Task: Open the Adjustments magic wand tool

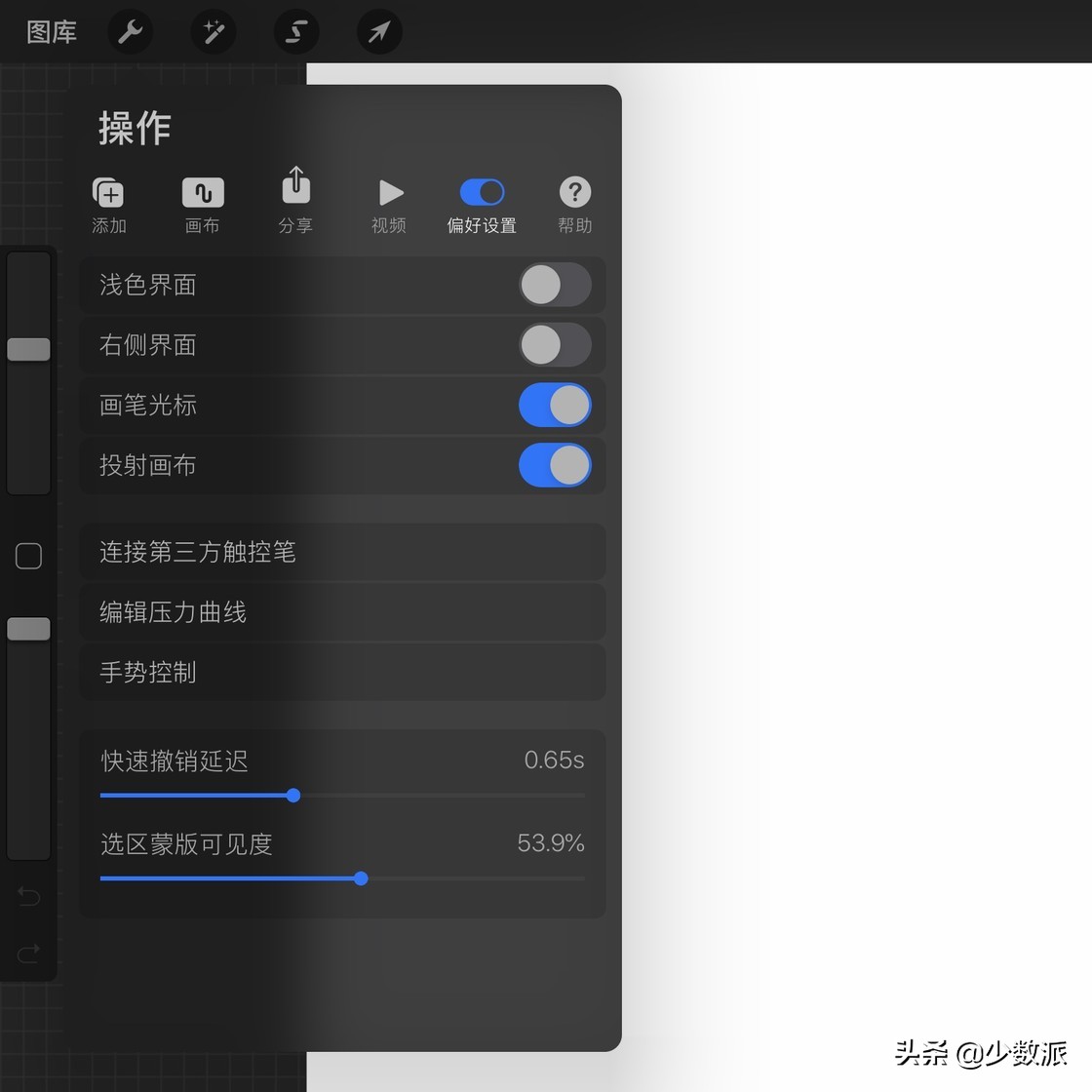Action: 214,31
